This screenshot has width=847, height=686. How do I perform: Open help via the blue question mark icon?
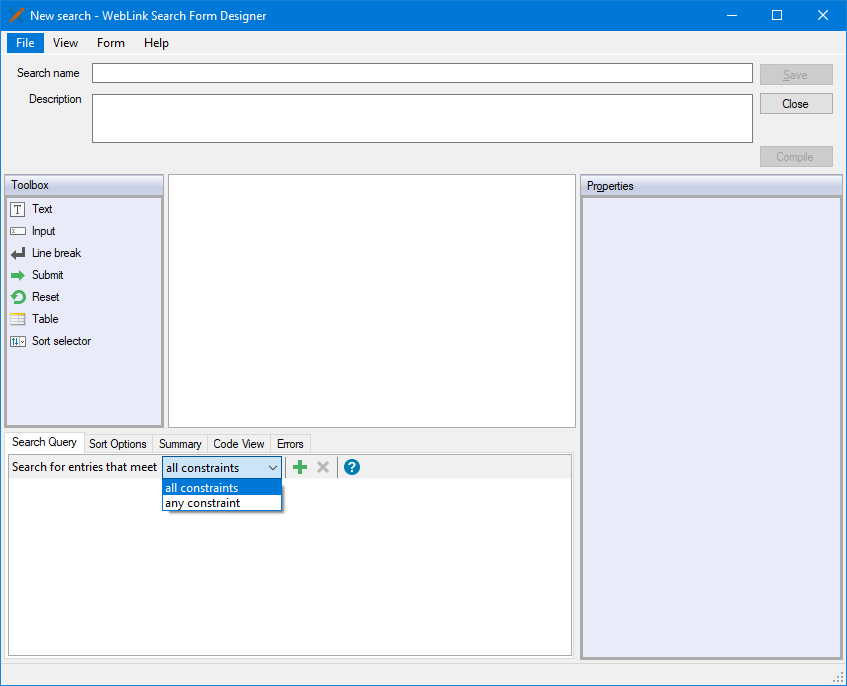pos(352,467)
